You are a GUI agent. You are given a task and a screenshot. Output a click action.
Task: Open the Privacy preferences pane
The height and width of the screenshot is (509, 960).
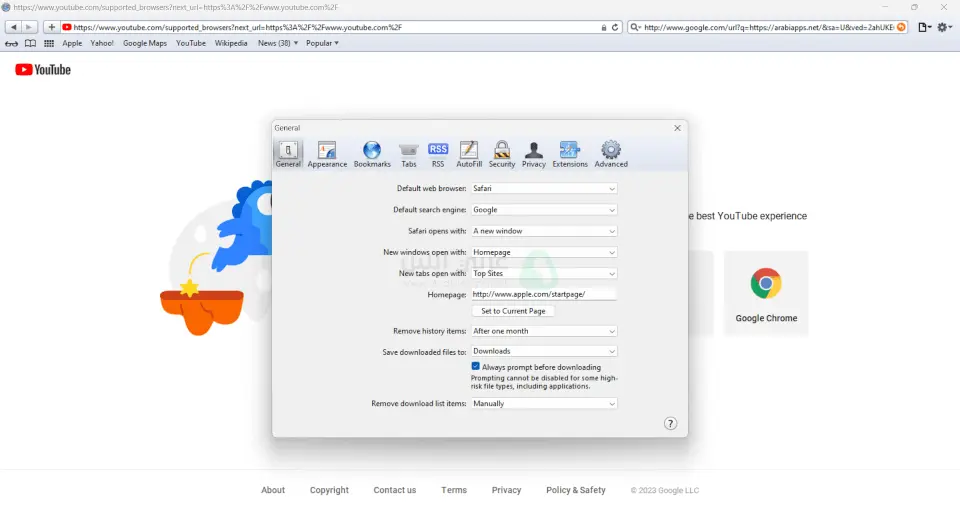[x=533, y=154]
